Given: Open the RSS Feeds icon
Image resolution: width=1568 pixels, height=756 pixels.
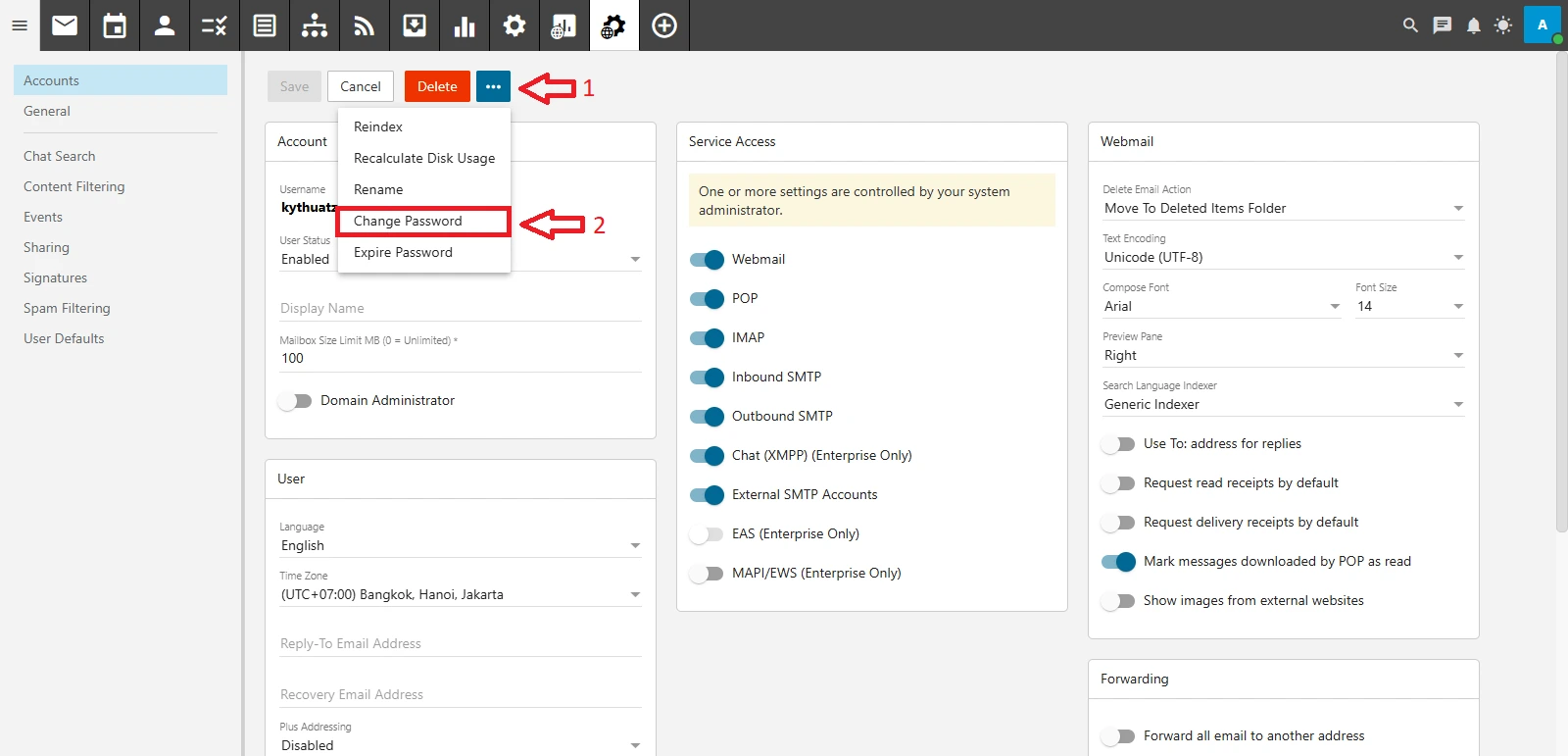Looking at the screenshot, I should pos(365,25).
